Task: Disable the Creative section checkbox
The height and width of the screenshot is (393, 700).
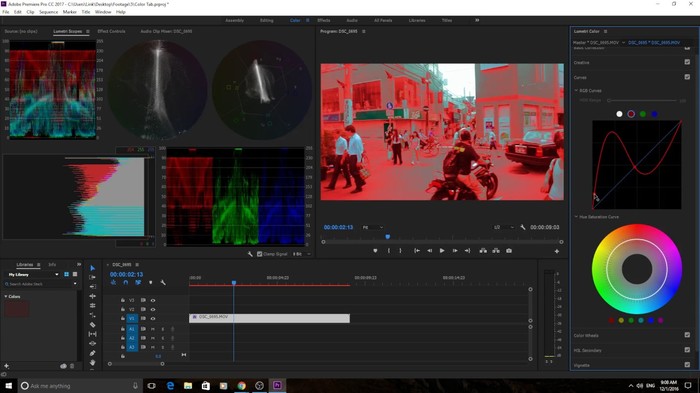Action: tap(687, 63)
